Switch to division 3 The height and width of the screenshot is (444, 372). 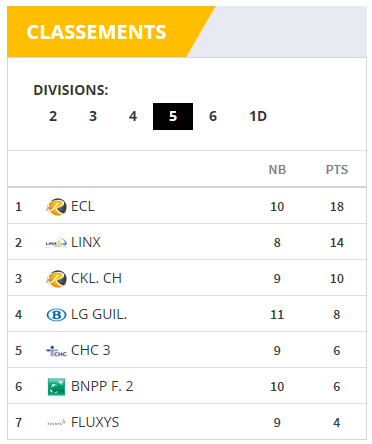pyautogui.click(x=93, y=116)
